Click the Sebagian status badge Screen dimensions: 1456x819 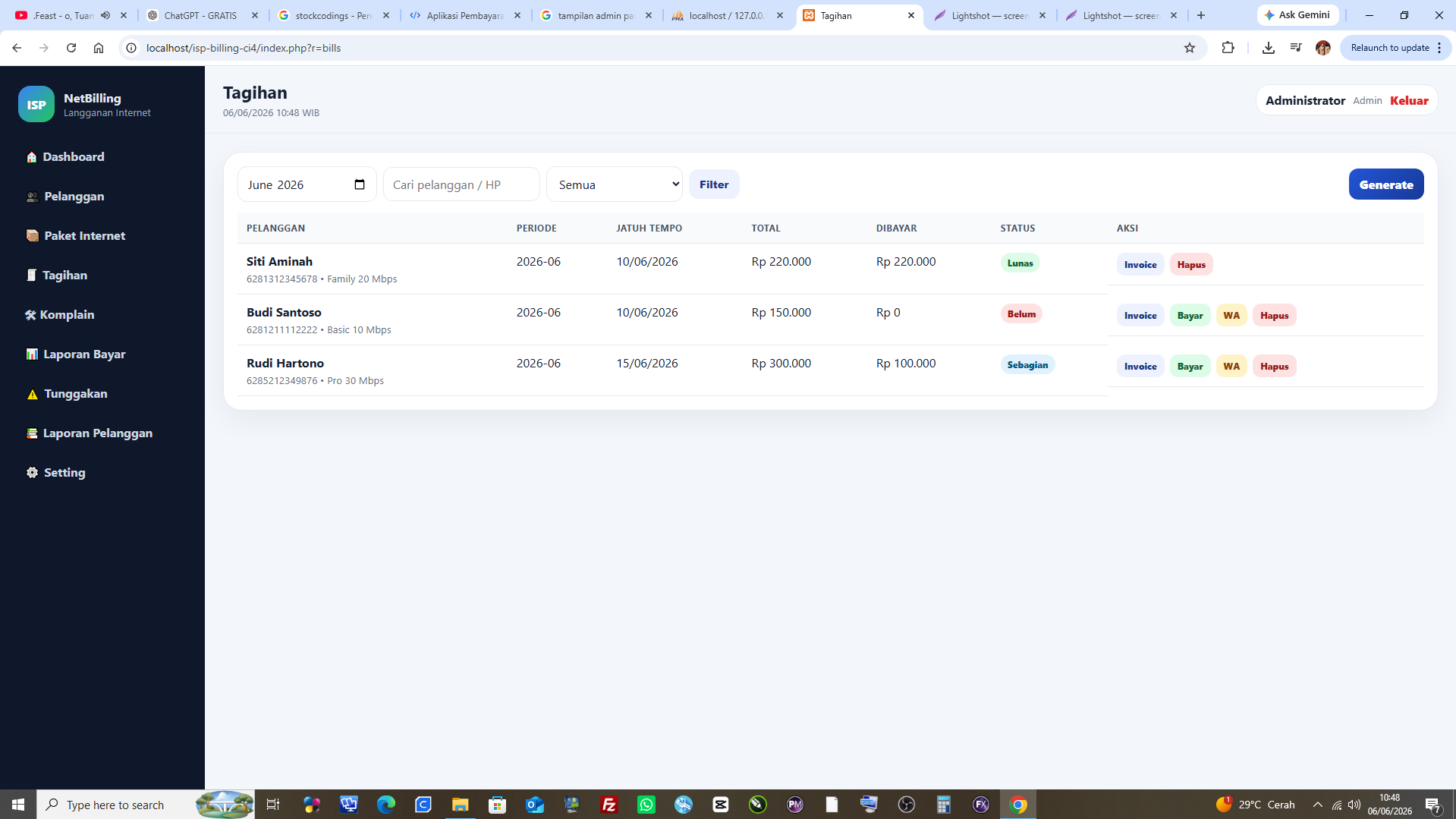coord(1027,364)
